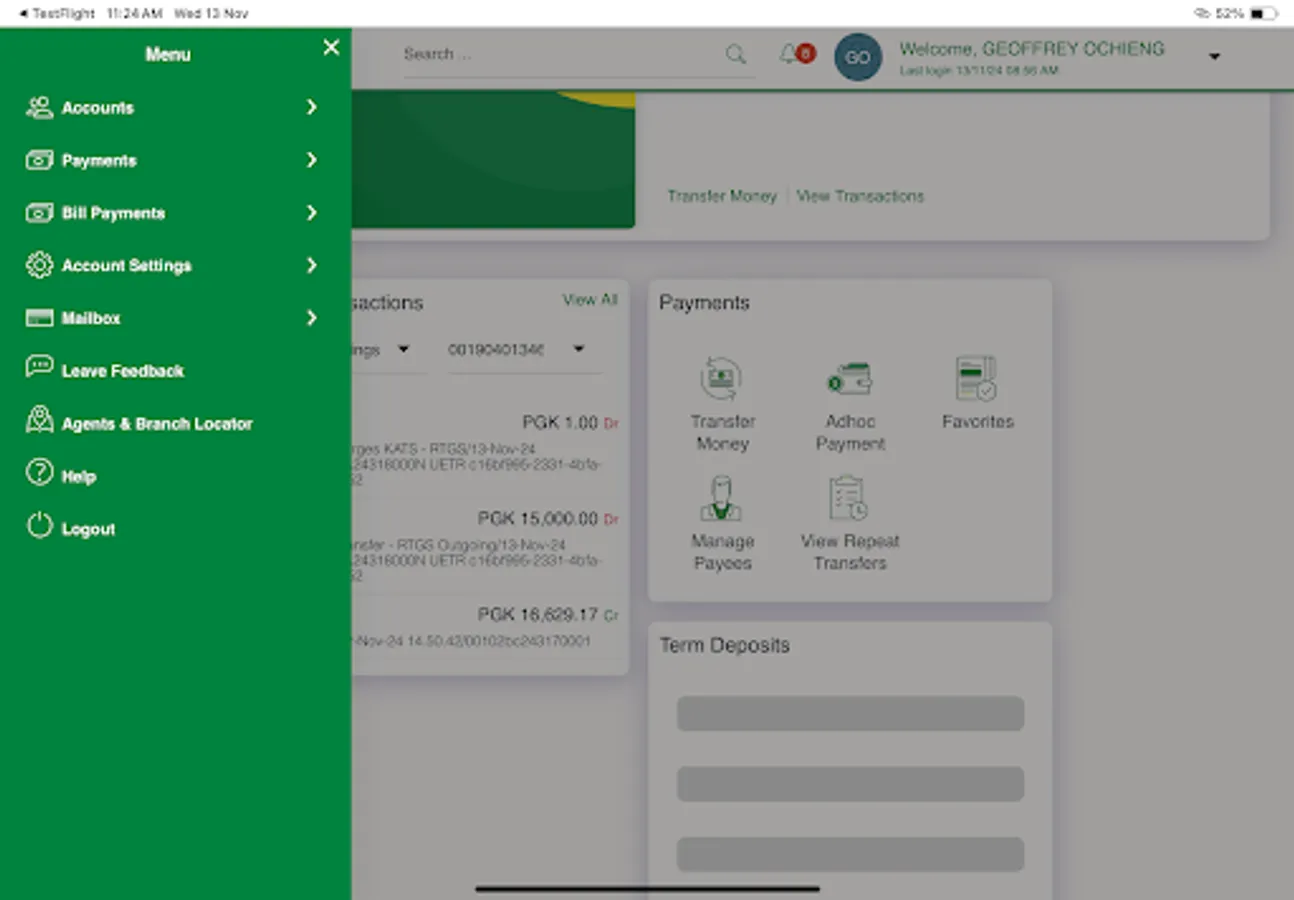The image size is (1294, 900).
Task: Expand the Accounts menu section
Action: click(96, 107)
